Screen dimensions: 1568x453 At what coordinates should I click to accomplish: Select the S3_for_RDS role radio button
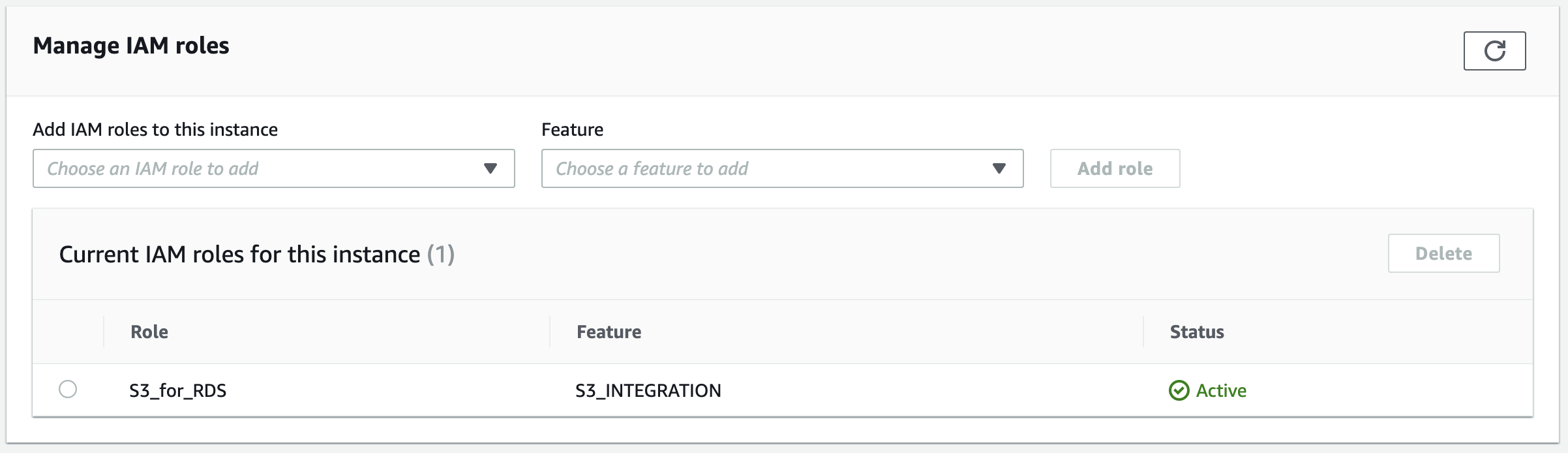[68, 389]
